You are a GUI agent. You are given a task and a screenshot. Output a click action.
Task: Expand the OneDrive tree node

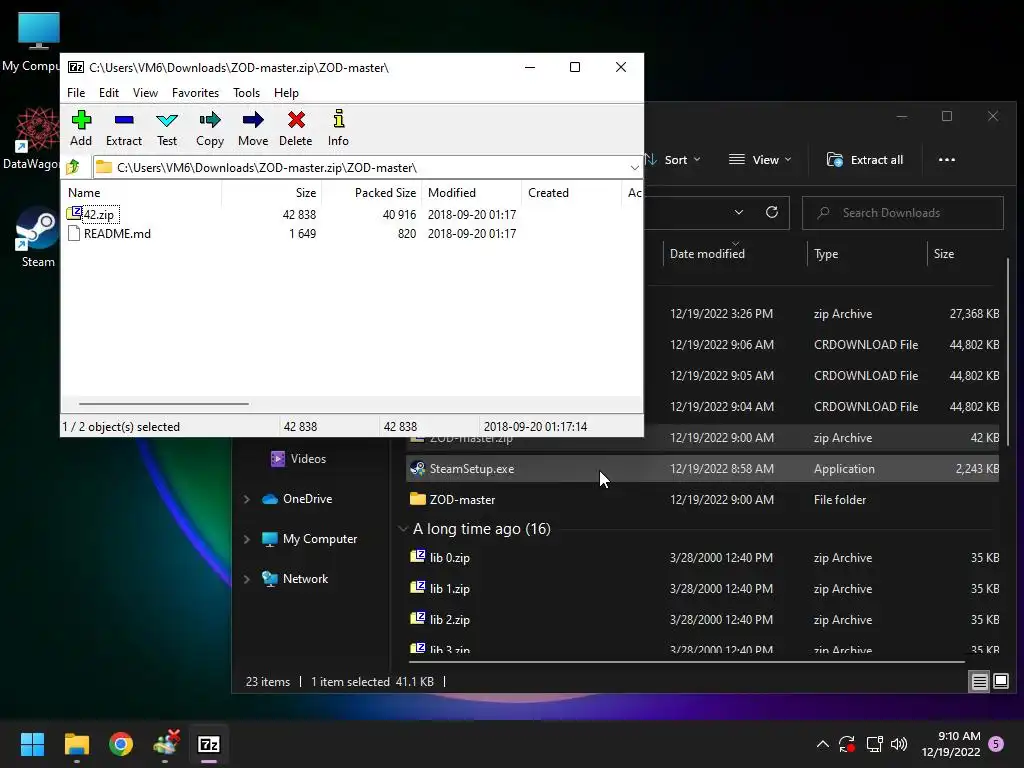point(247,499)
